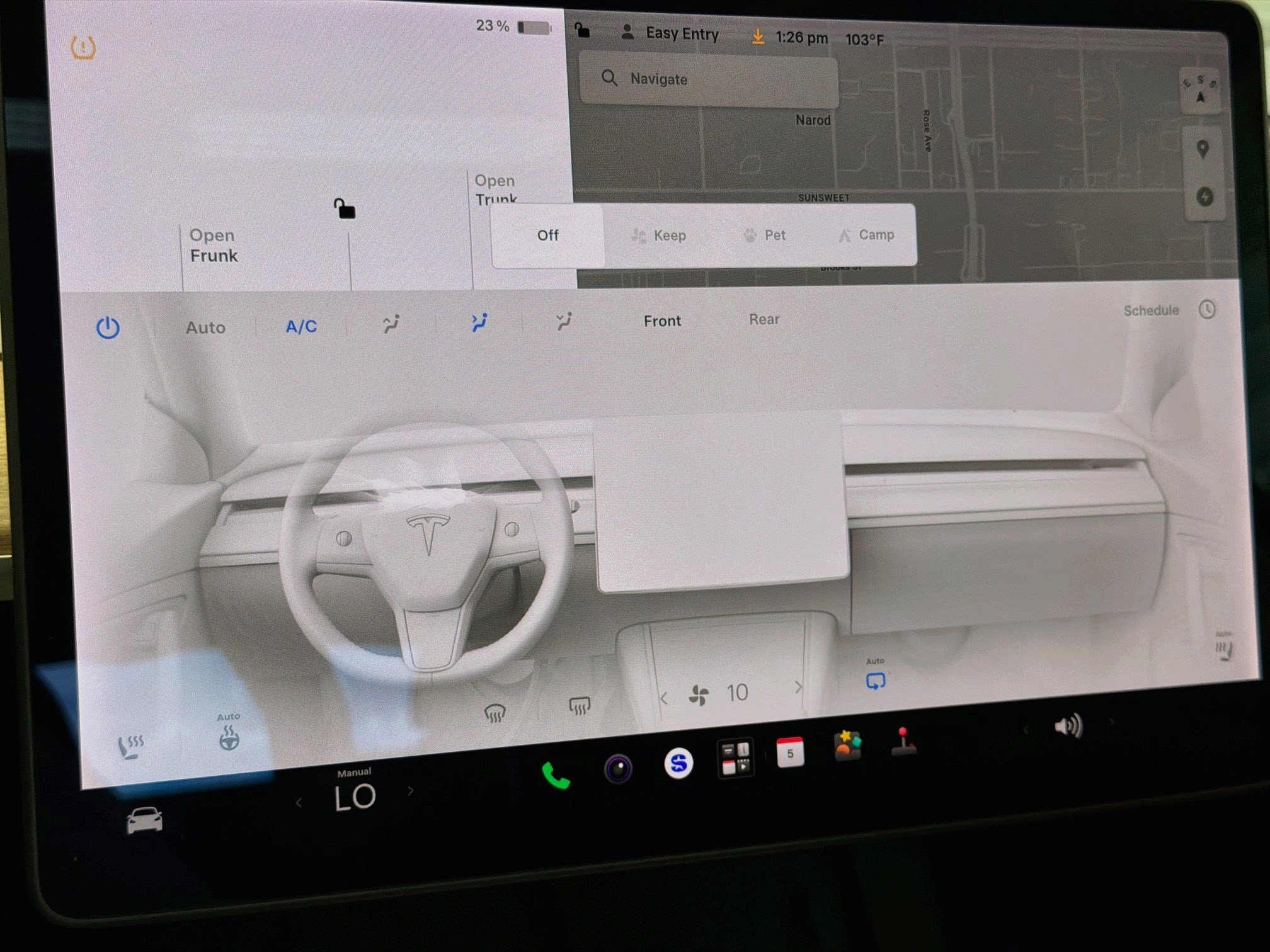Image resolution: width=1270 pixels, height=952 pixels.
Task: Open the dashcam camera app
Action: click(x=618, y=769)
